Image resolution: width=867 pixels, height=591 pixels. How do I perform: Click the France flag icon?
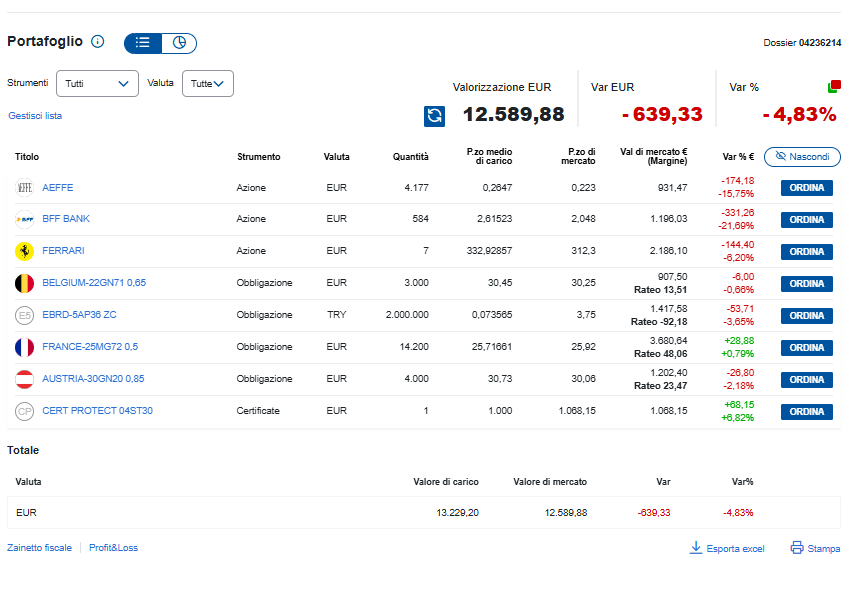24,347
